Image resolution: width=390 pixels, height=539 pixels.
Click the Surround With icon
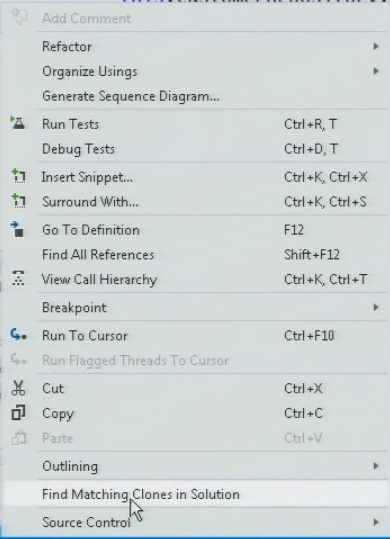pyautogui.click(x=19, y=201)
